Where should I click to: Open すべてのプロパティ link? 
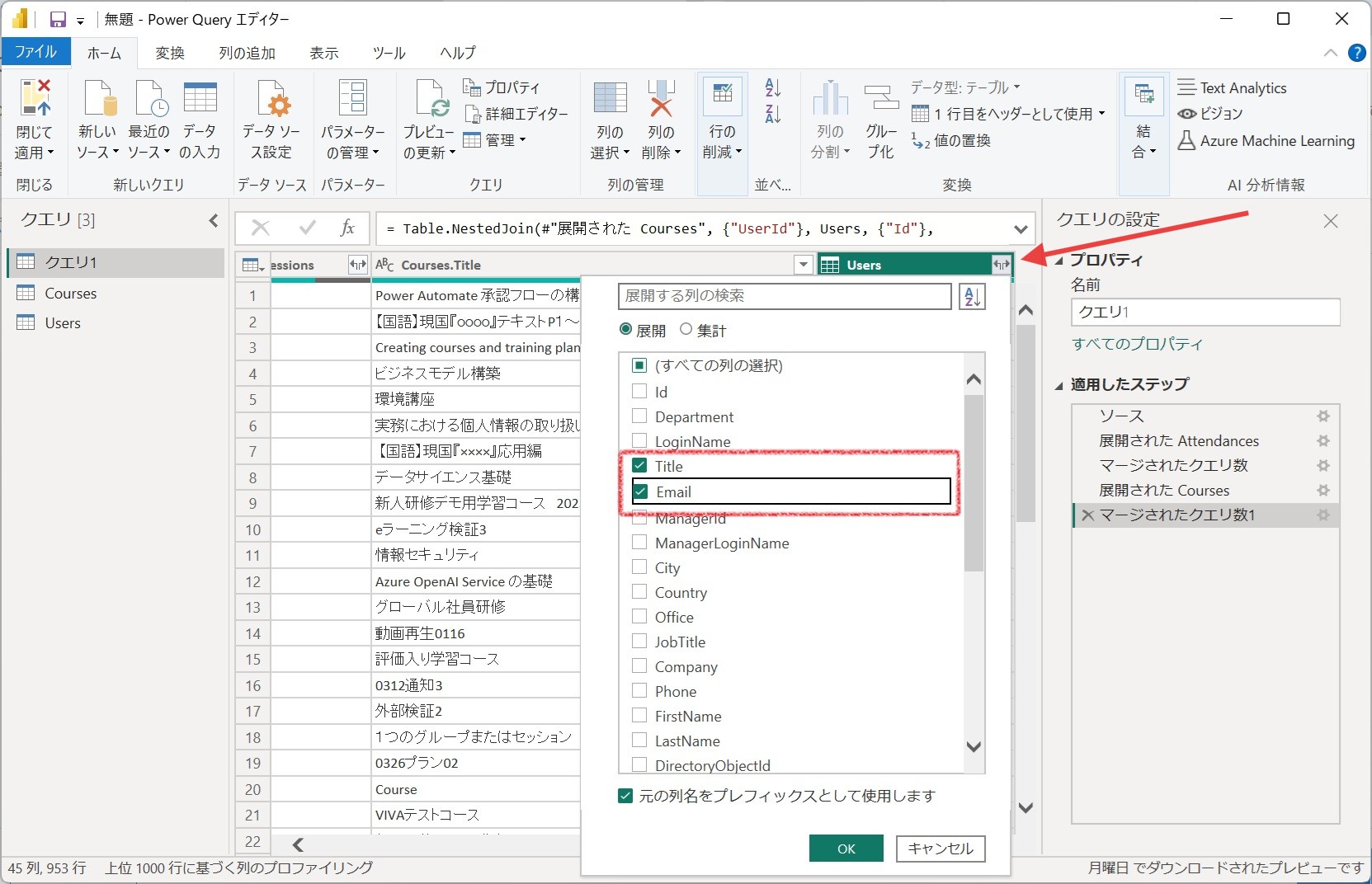point(1137,344)
